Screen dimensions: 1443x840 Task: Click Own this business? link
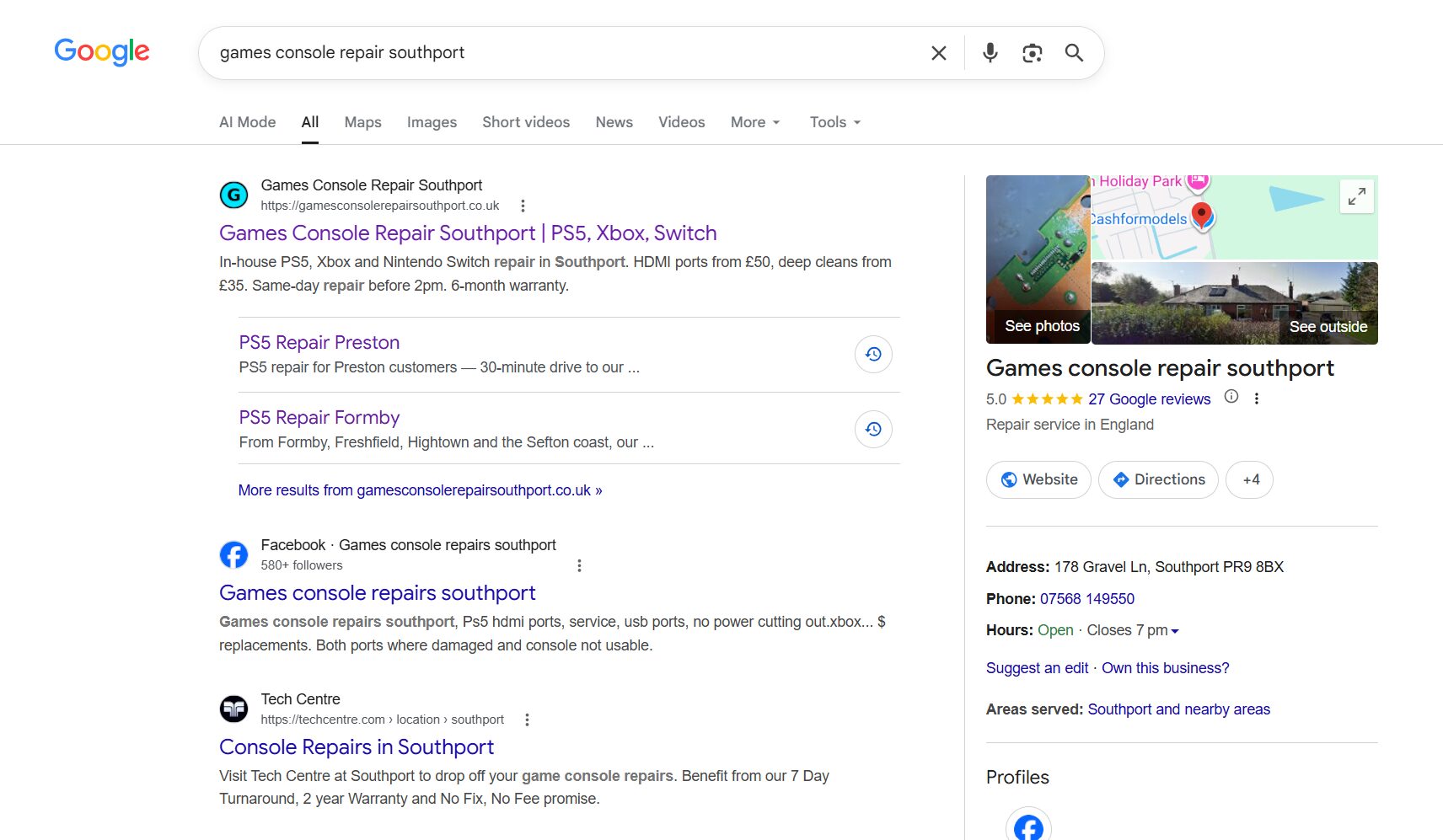[x=1166, y=668]
